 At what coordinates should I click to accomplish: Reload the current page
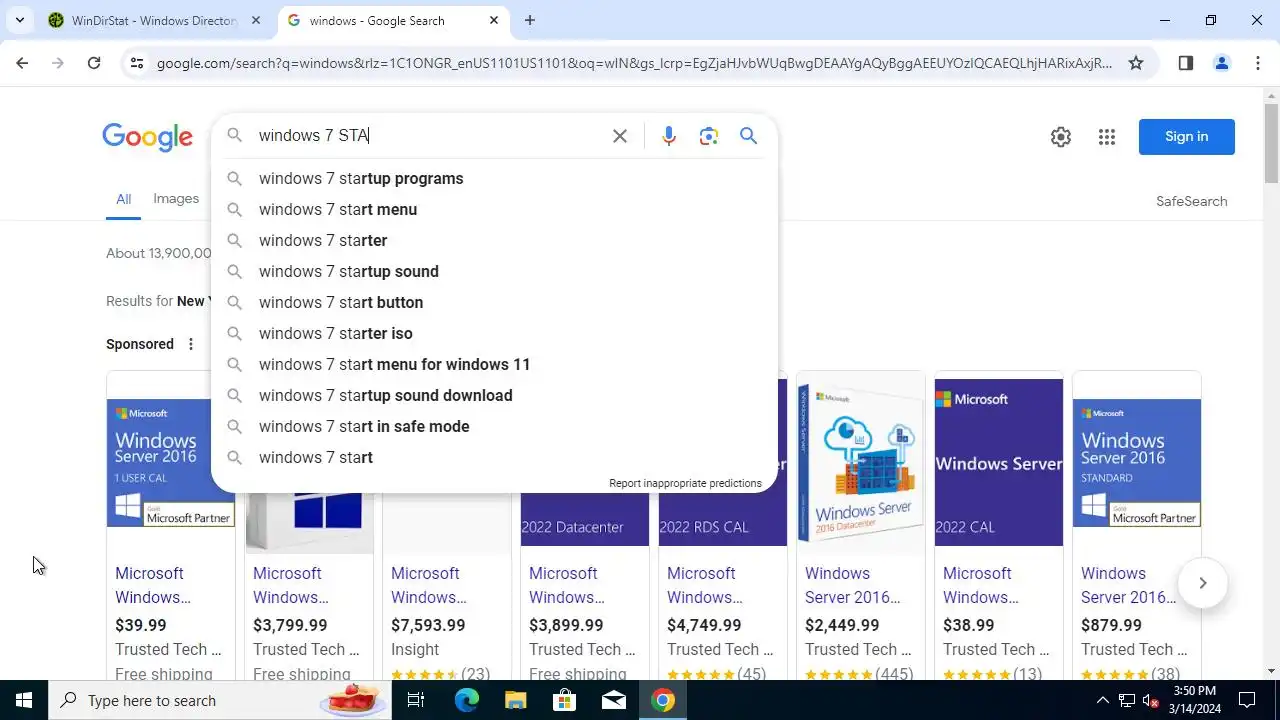(x=94, y=63)
